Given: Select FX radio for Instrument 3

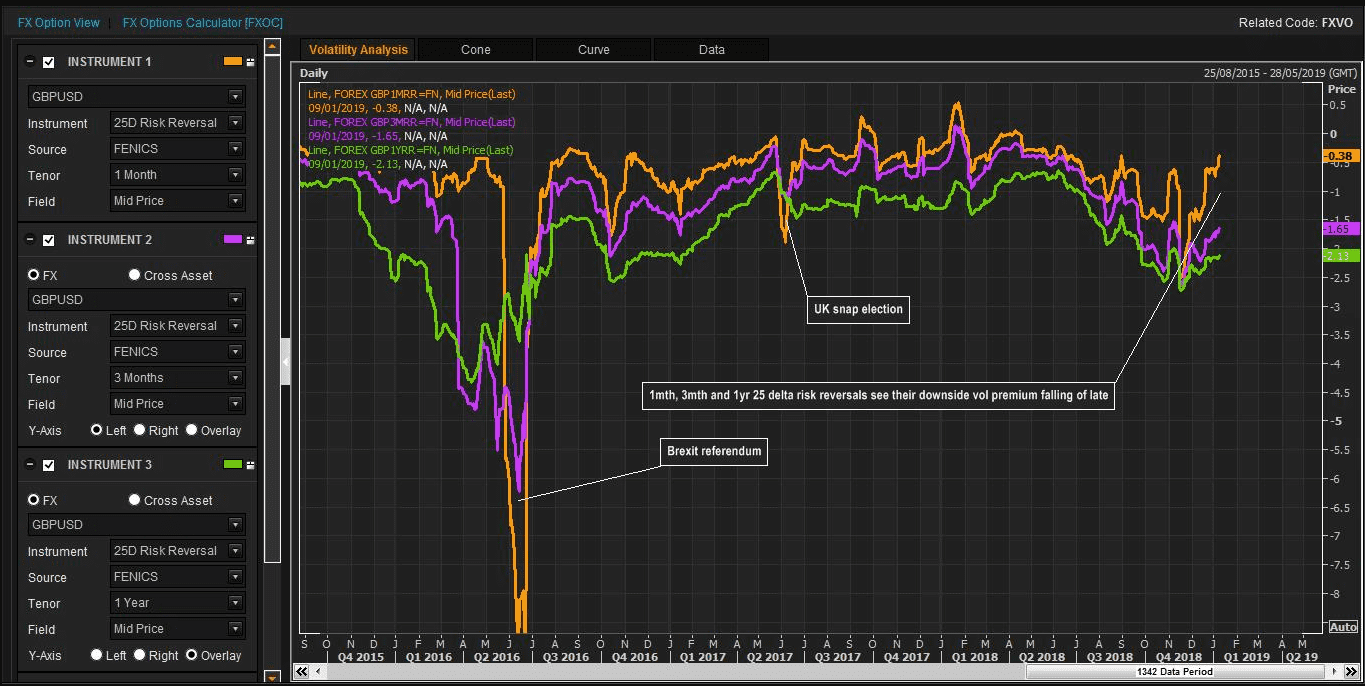Looking at the screenshot, I should point(34,500).
